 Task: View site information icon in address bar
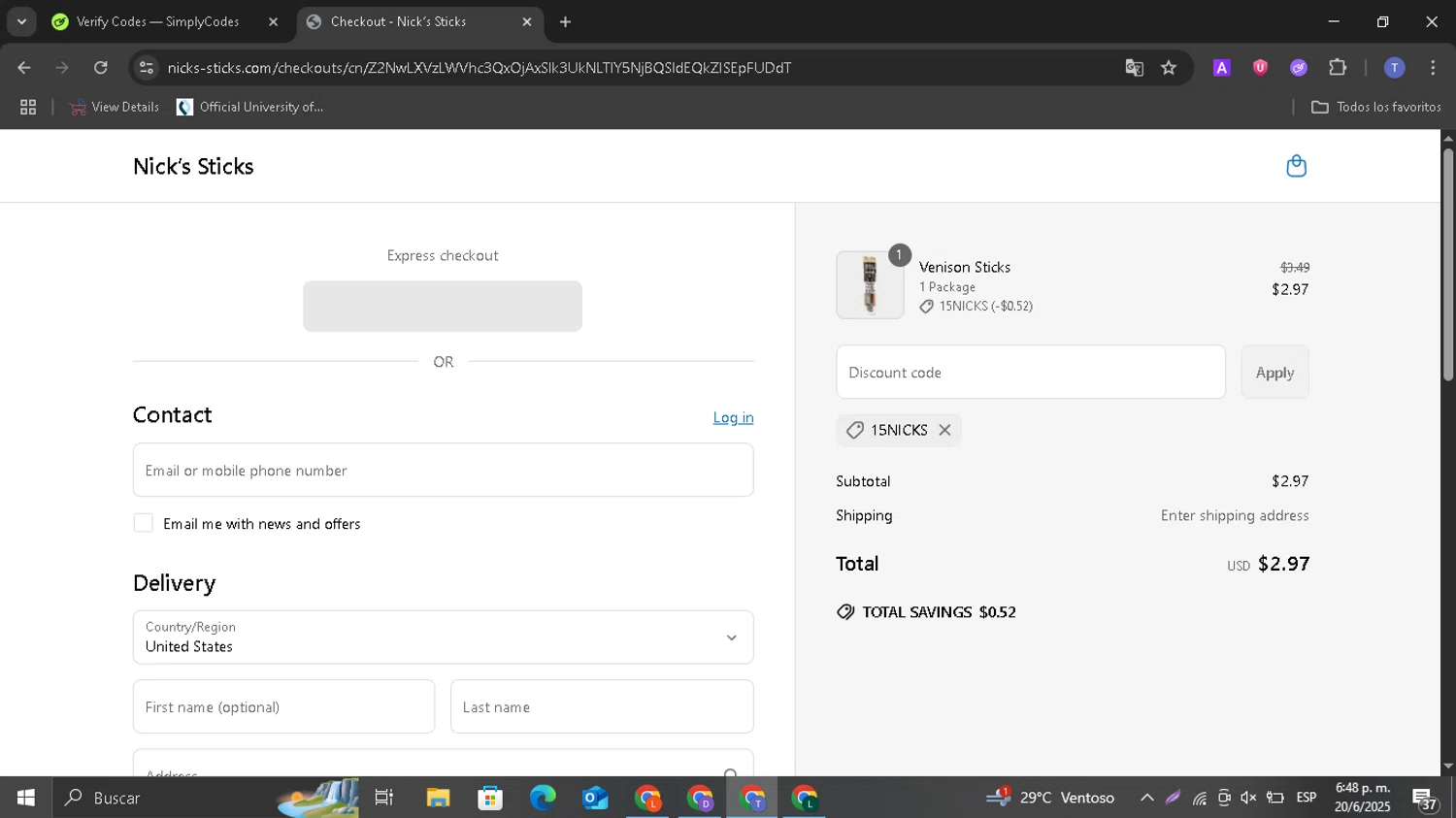147,68
